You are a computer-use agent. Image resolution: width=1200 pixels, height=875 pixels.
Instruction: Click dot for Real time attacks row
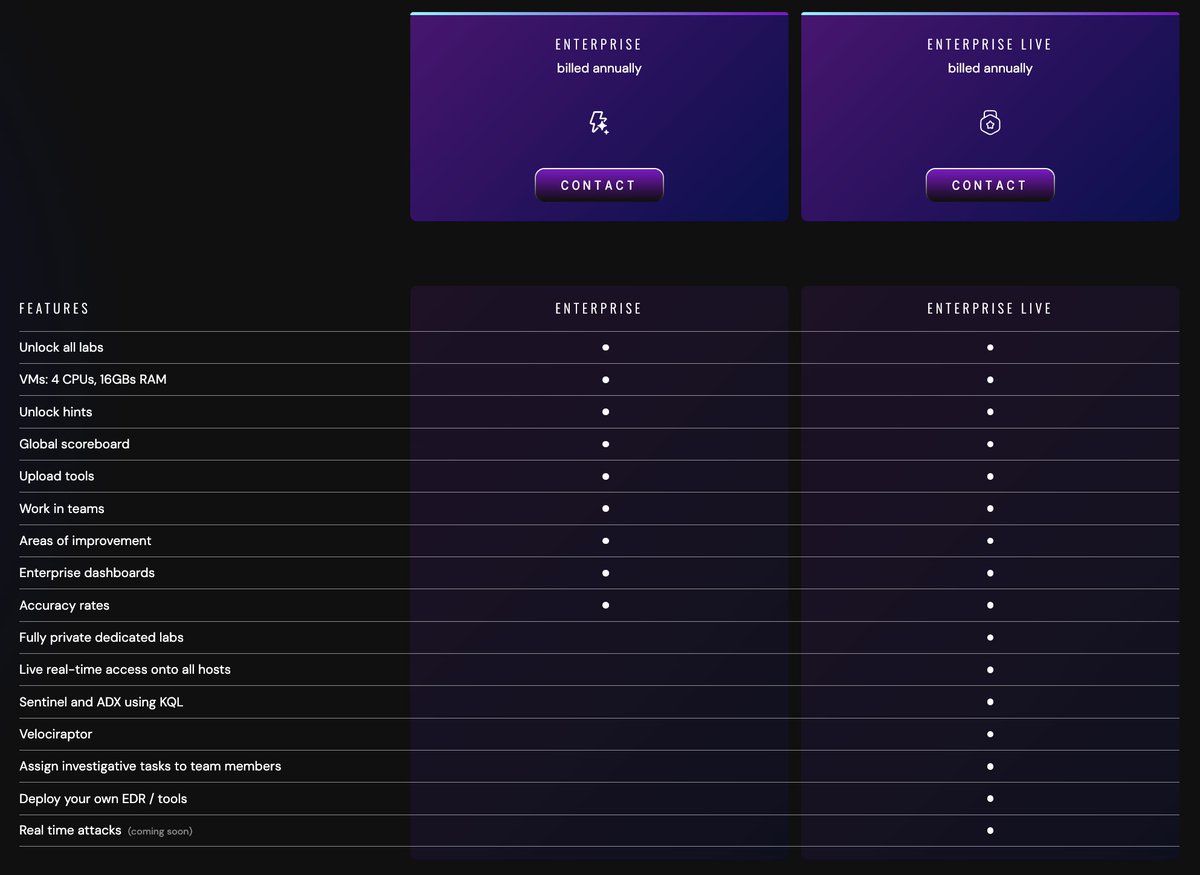990,830
